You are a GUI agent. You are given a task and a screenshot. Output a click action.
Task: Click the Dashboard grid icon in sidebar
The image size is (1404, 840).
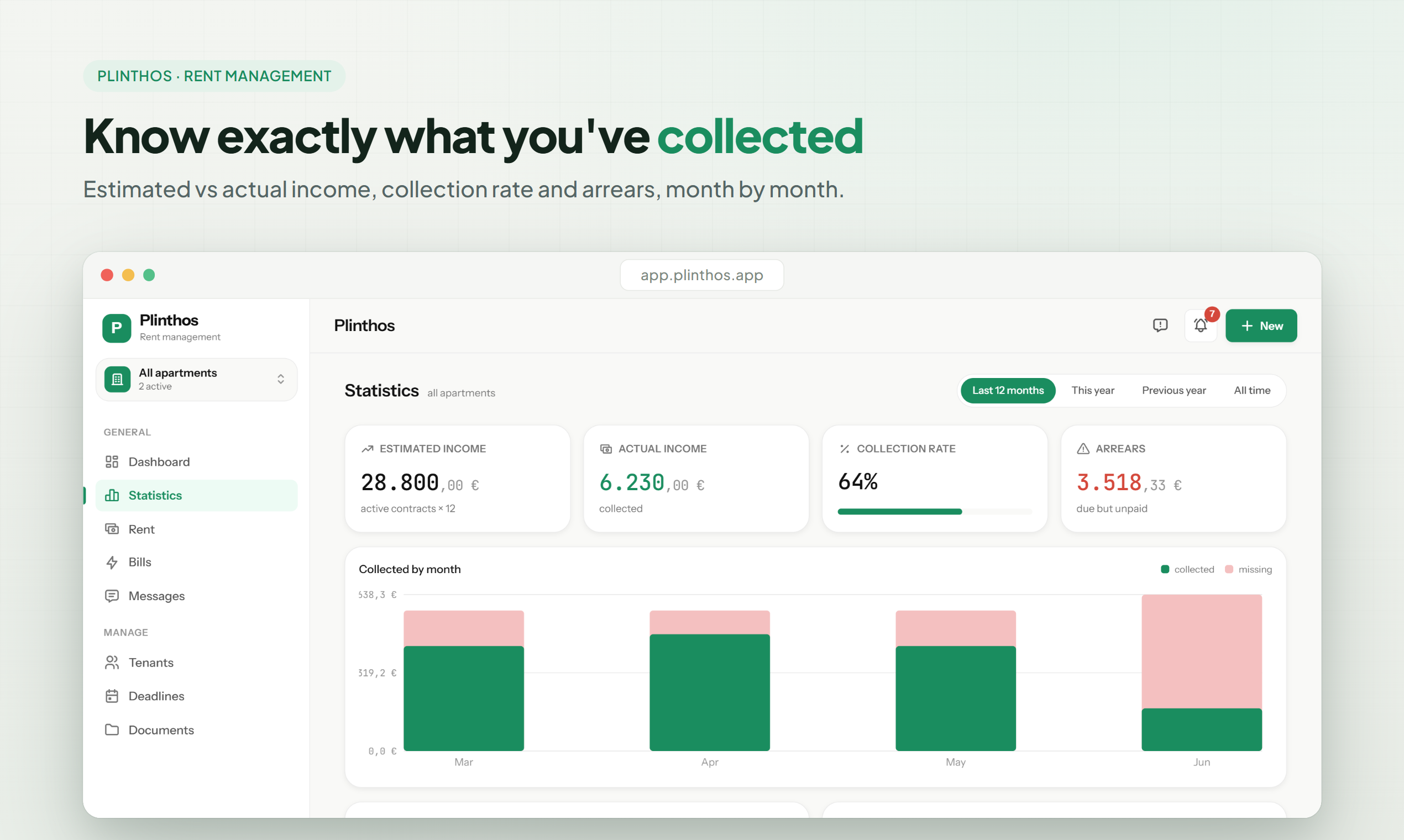click(x=112, y=462)
